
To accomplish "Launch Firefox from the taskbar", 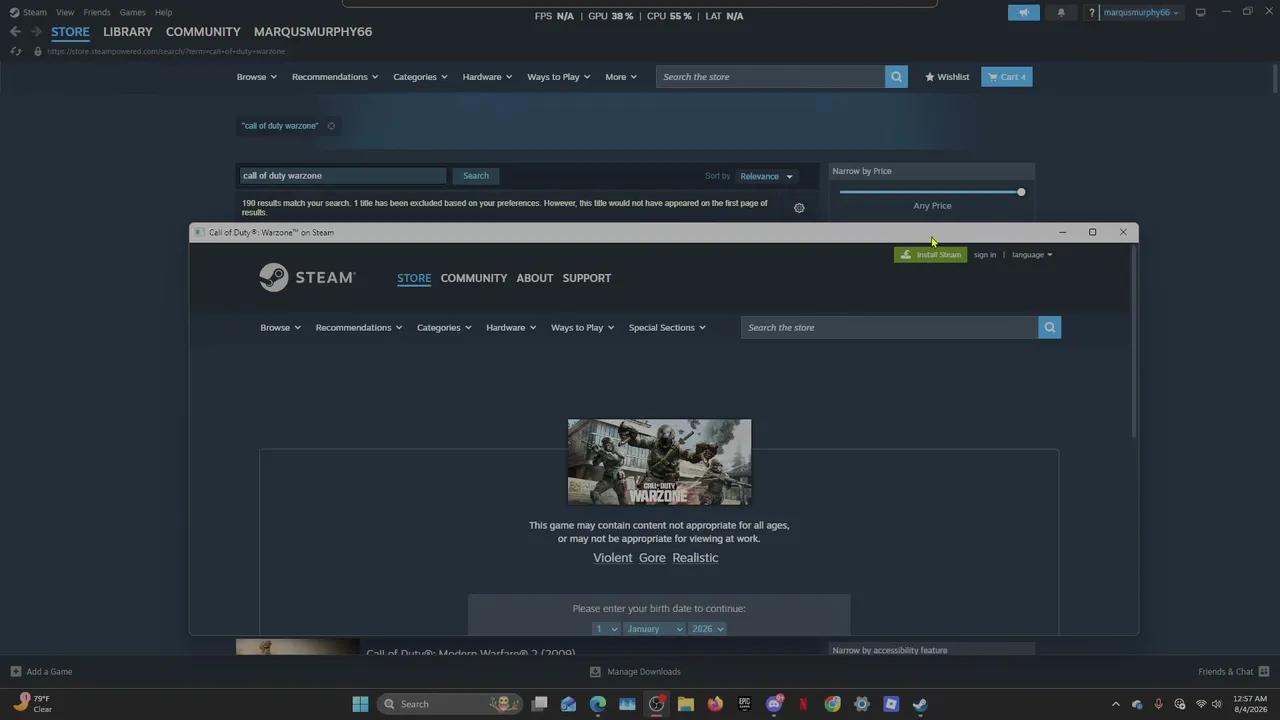I will (715, 704).
